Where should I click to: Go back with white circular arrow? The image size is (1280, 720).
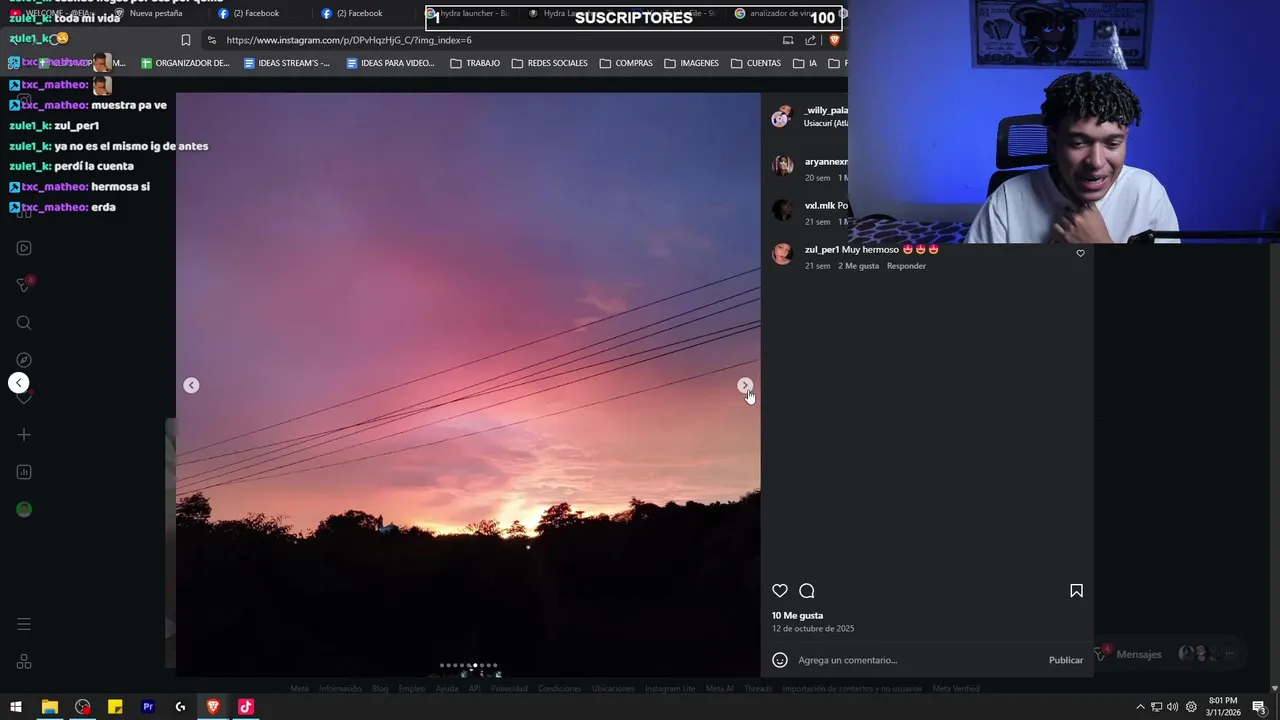(19, 383)
